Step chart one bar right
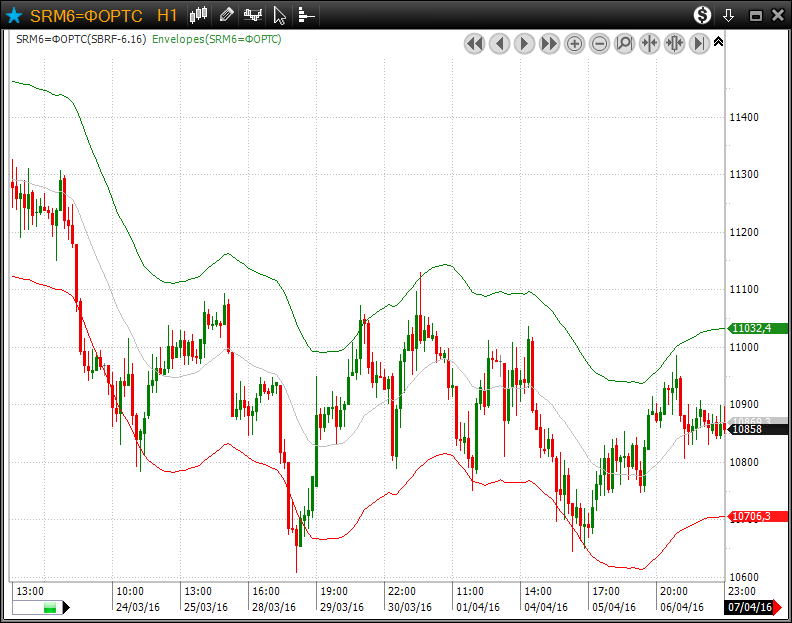The image size is (792, 623). pos(524,43)
